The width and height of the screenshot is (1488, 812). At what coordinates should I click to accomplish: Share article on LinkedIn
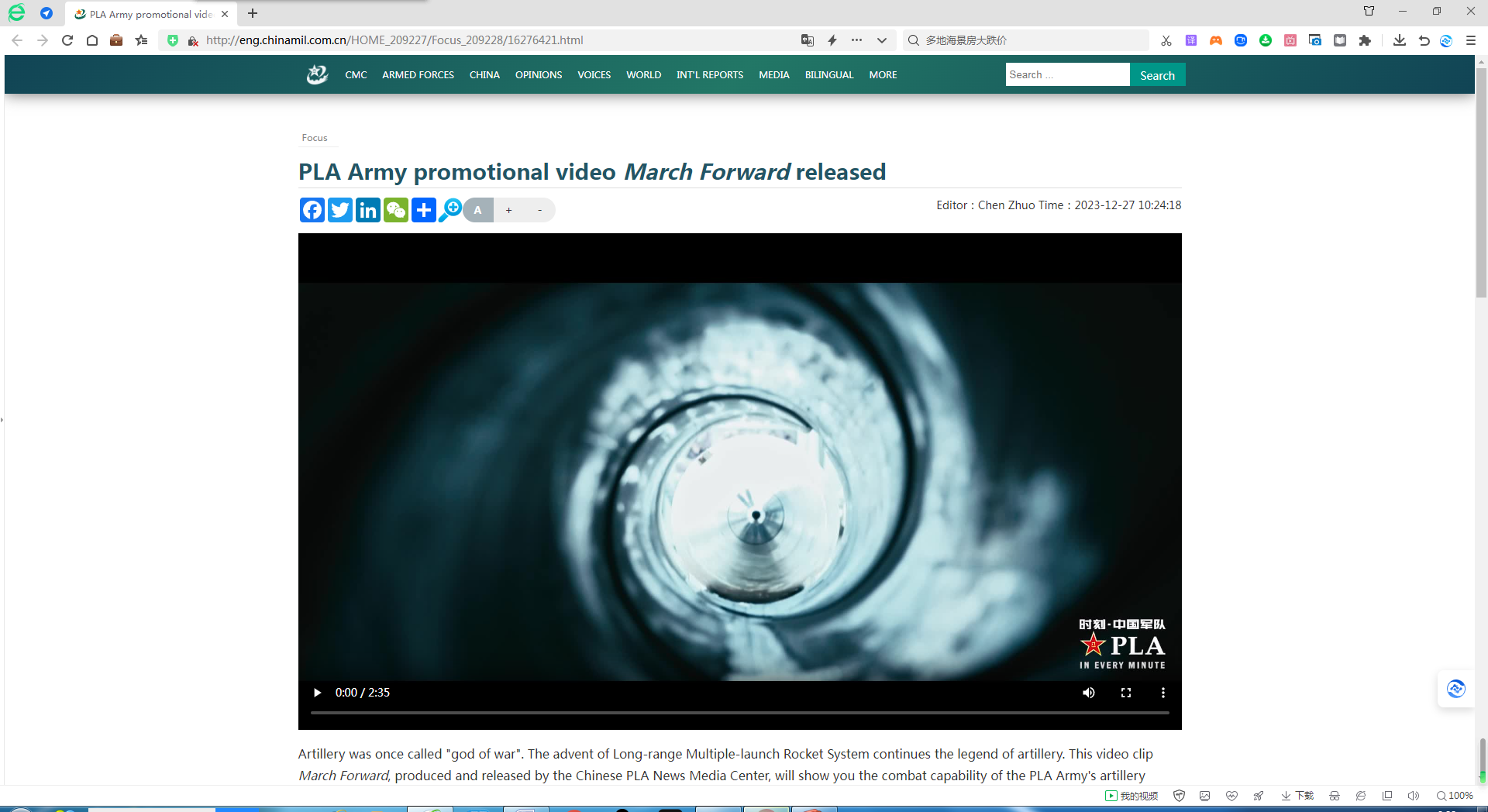(368, 210)
